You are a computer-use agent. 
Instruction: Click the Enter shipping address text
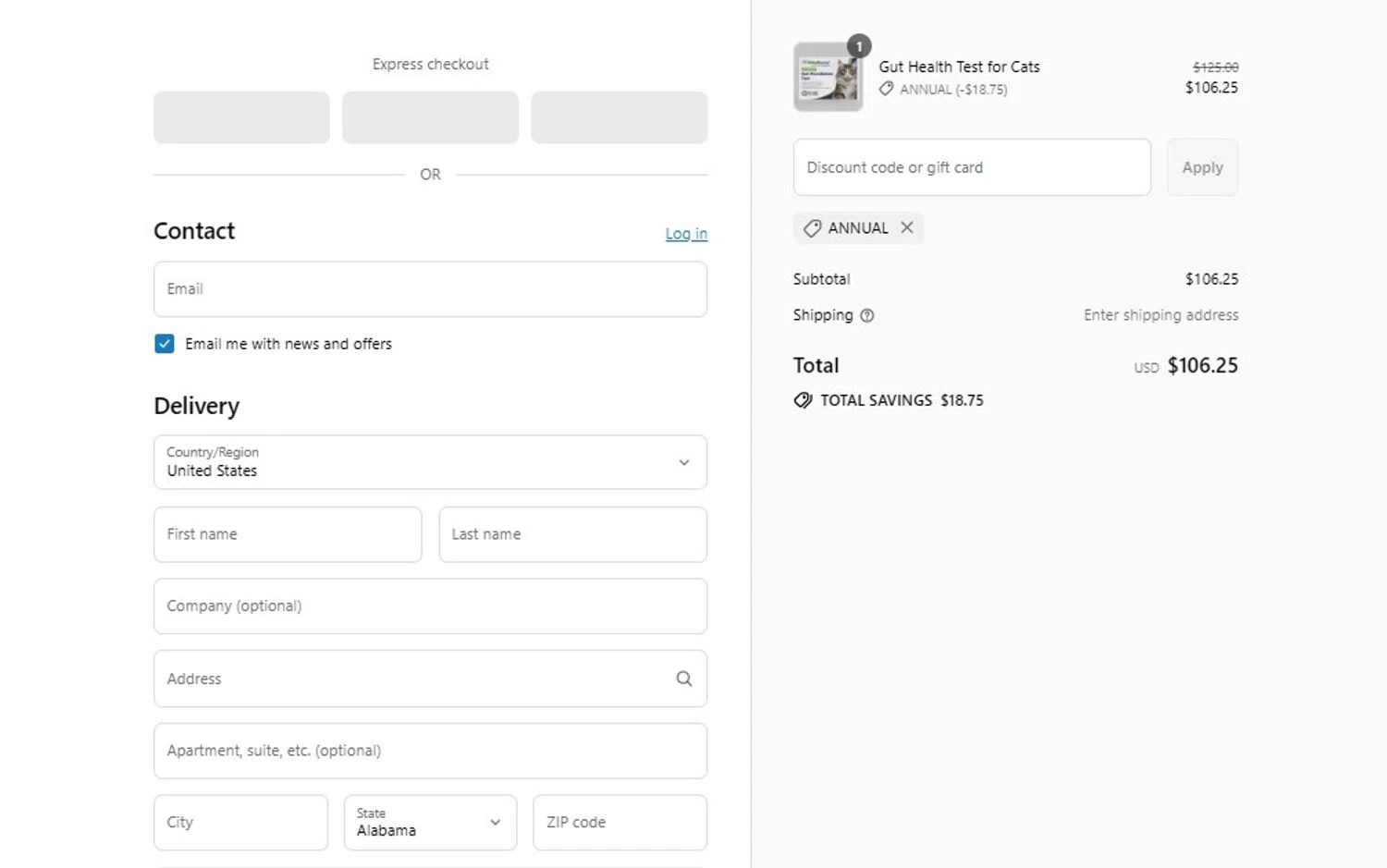pyautogui.click(x=1160, y=315)
